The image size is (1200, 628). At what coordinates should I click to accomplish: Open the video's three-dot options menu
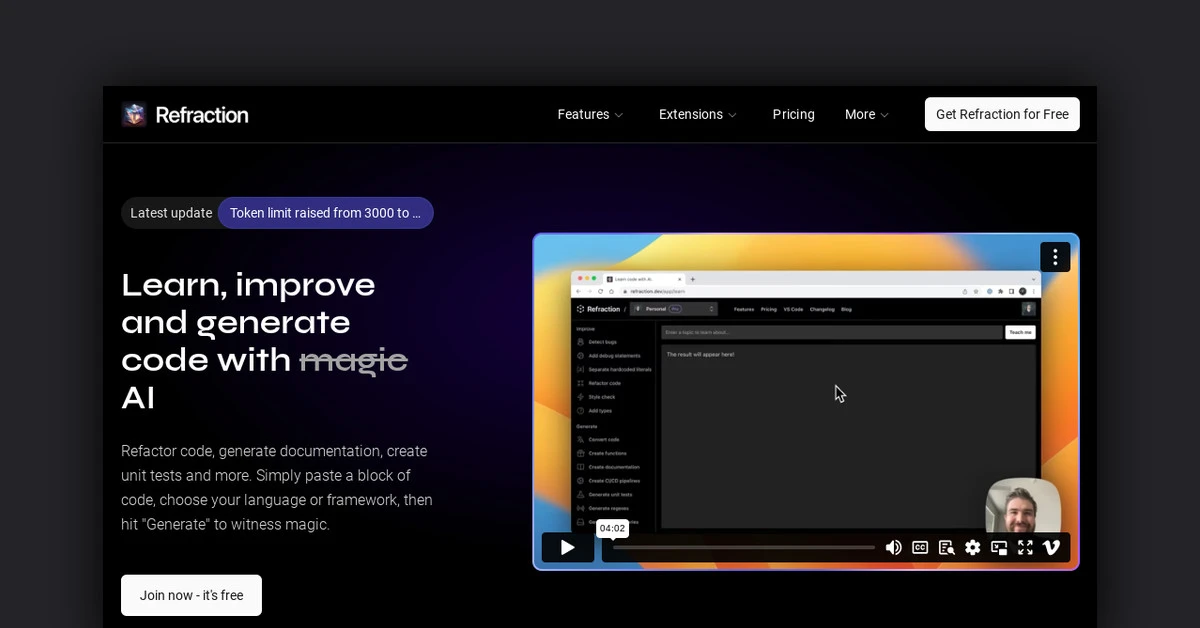pos(1055,257)
